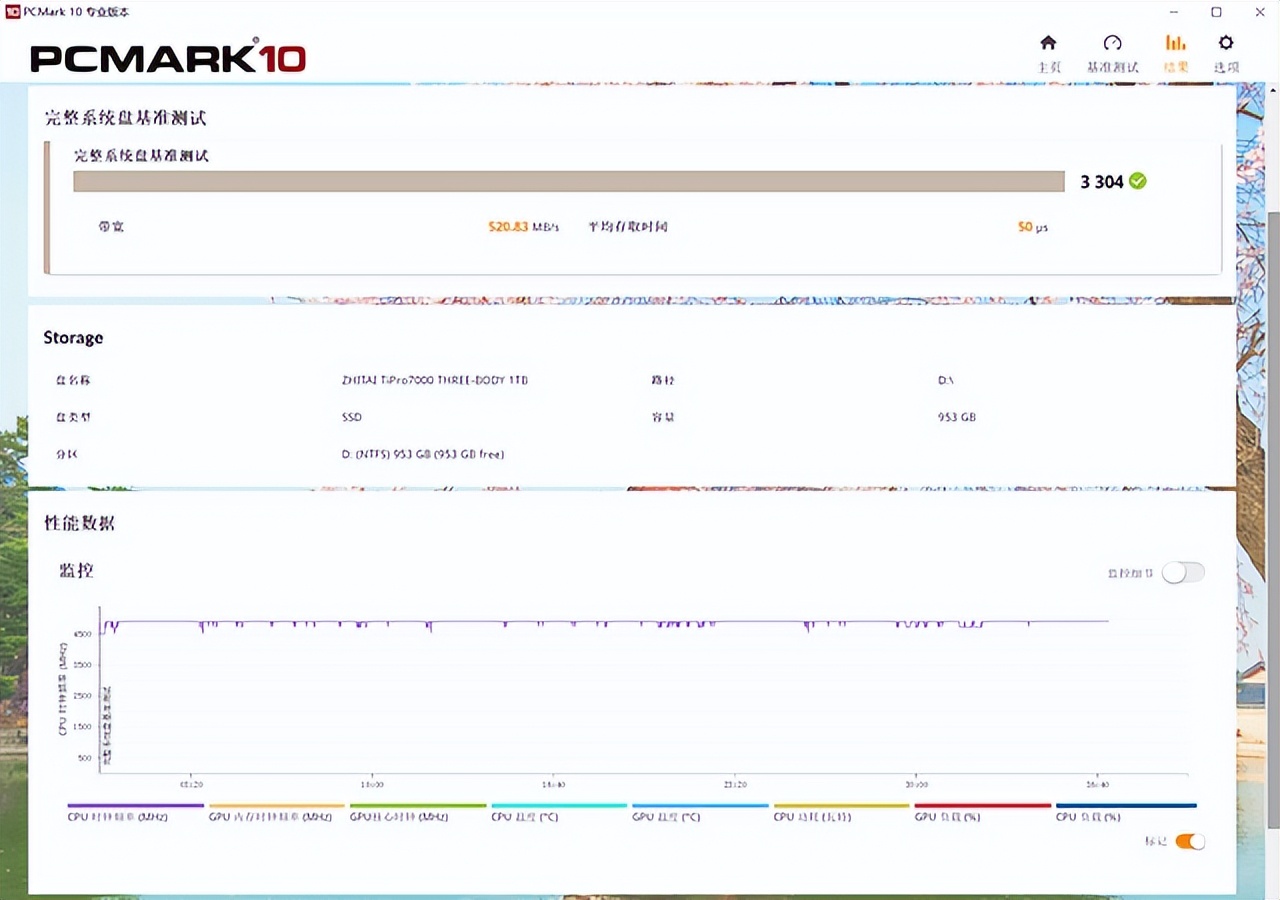1280x900 pixels.
Task: Click the 520.83 MB/s bandwidth value
Action: click(x=522, y=227)
